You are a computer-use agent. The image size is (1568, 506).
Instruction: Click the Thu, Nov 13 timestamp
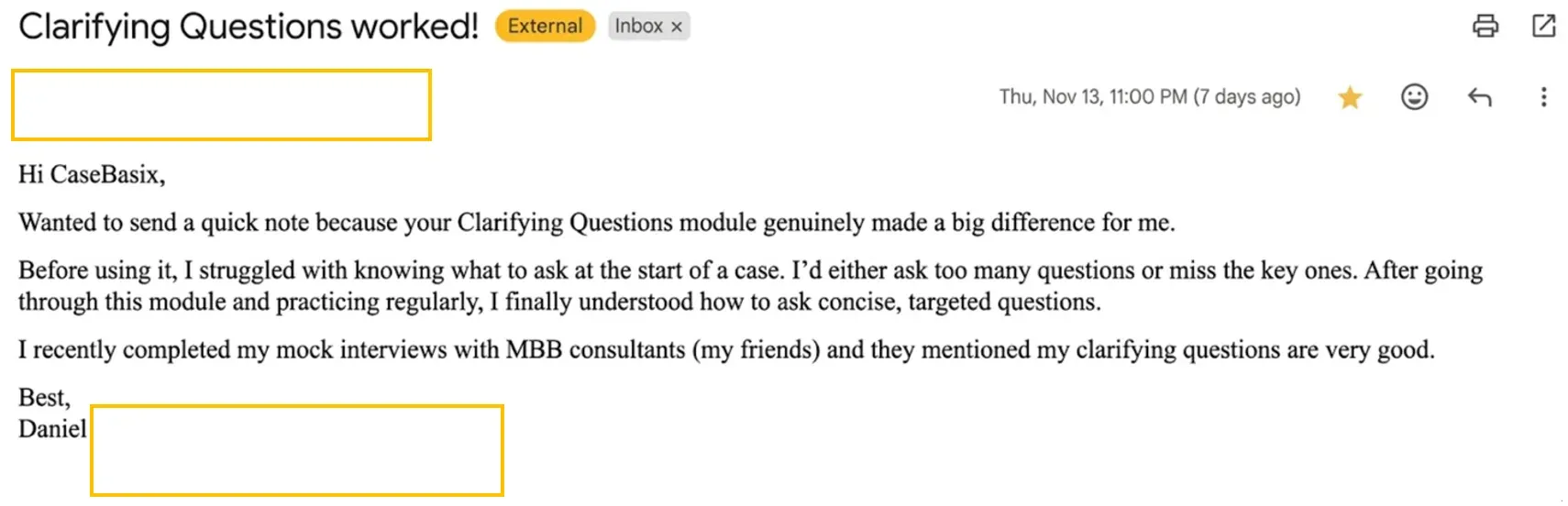(1149, 97)
